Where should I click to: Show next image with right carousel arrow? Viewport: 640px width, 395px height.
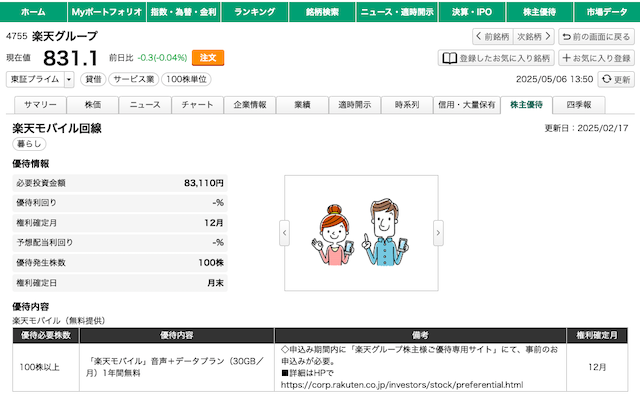(x=438, y=233)
